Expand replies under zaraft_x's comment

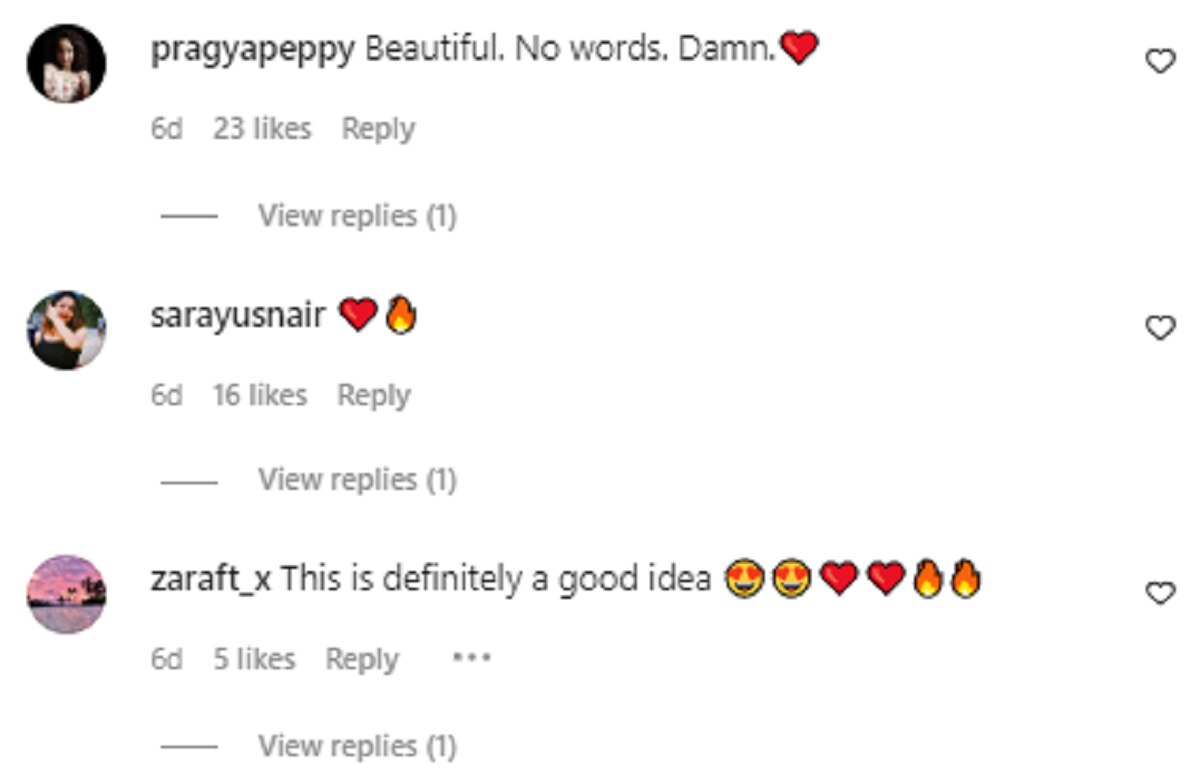357,746
